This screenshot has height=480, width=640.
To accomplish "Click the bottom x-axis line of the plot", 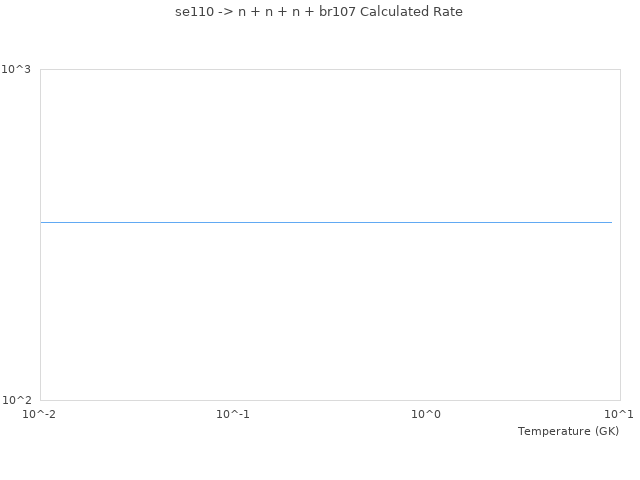I will coord(330,400).
